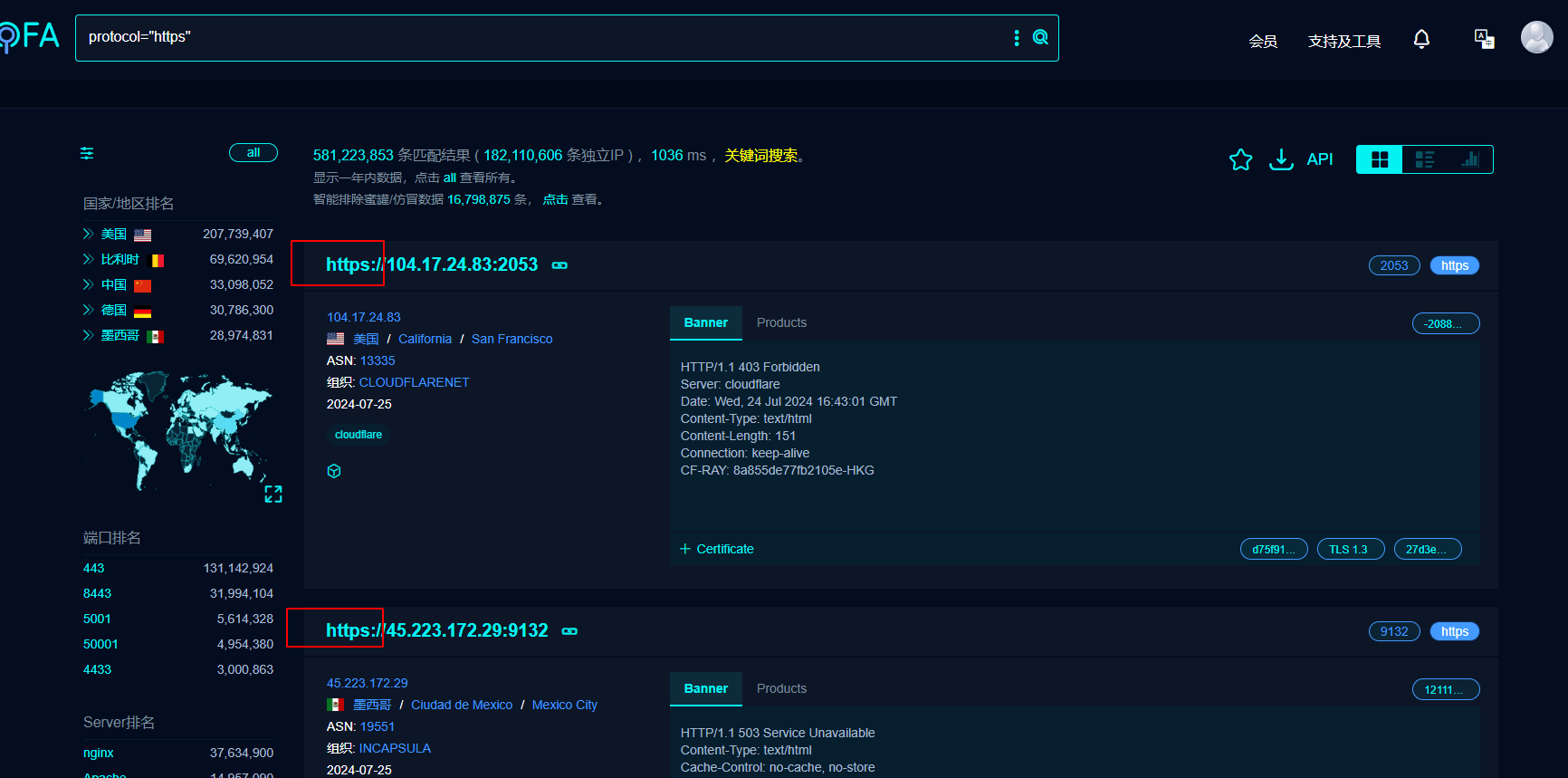
Task: Expand the world map fullscreen
Action: [x=273, y=494]
